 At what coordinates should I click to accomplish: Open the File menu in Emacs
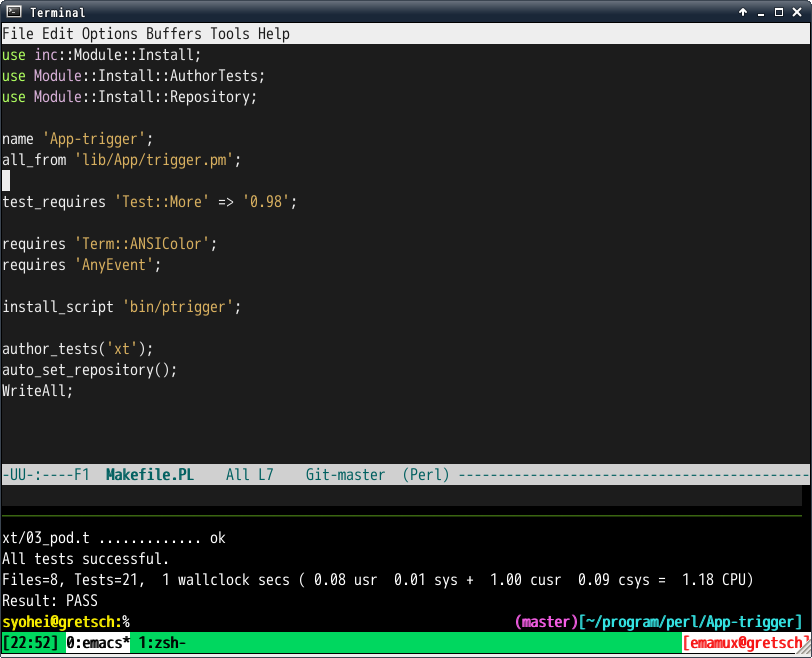point(18,34)
